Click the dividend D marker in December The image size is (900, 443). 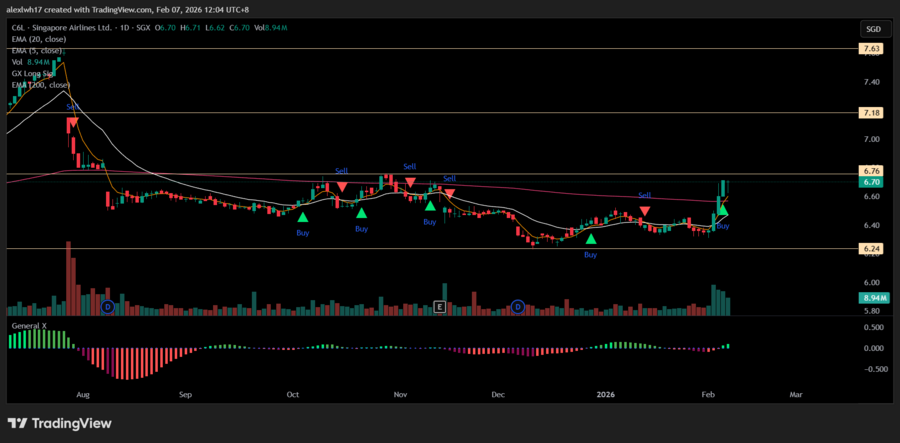pos(518,306)
